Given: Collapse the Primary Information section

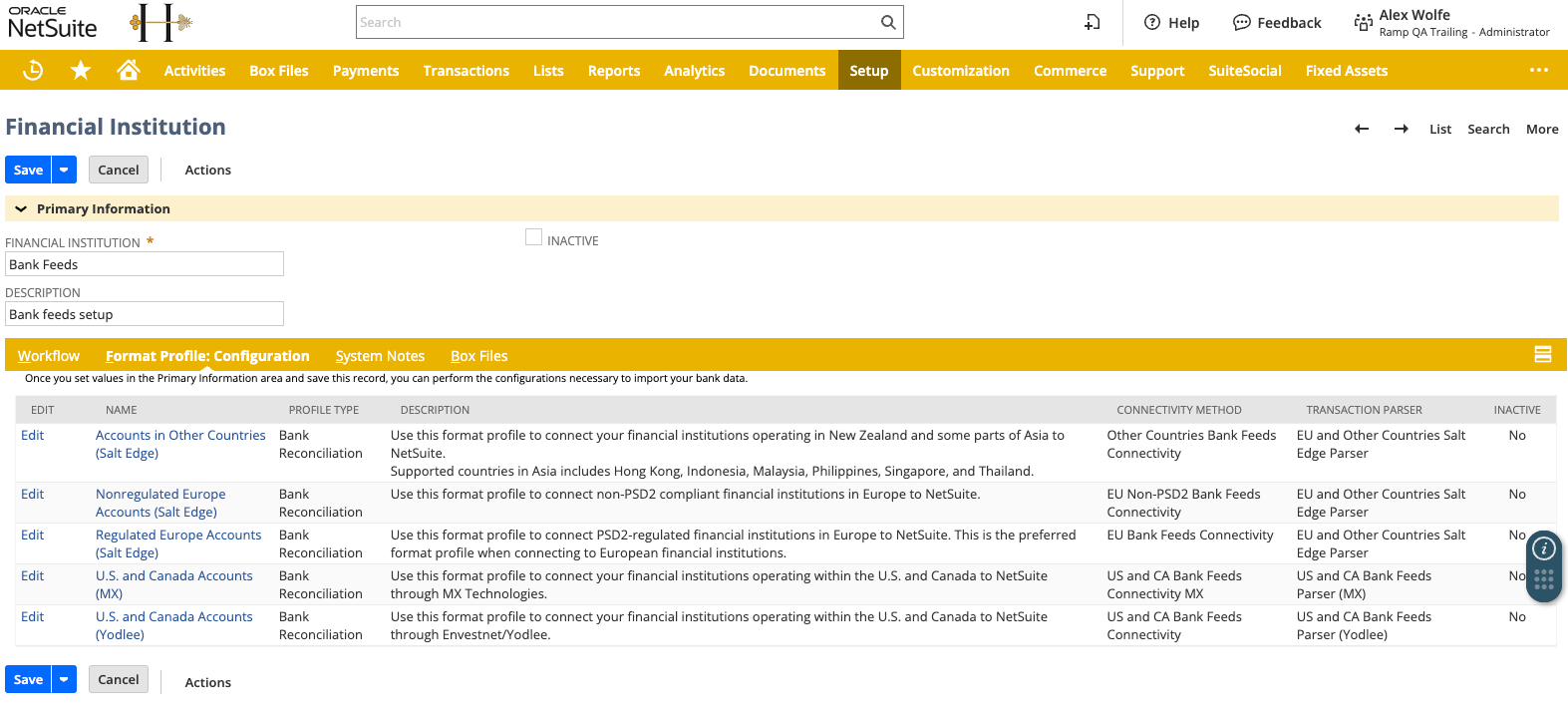Looking at the screenshot, I should tap(21, 209).
